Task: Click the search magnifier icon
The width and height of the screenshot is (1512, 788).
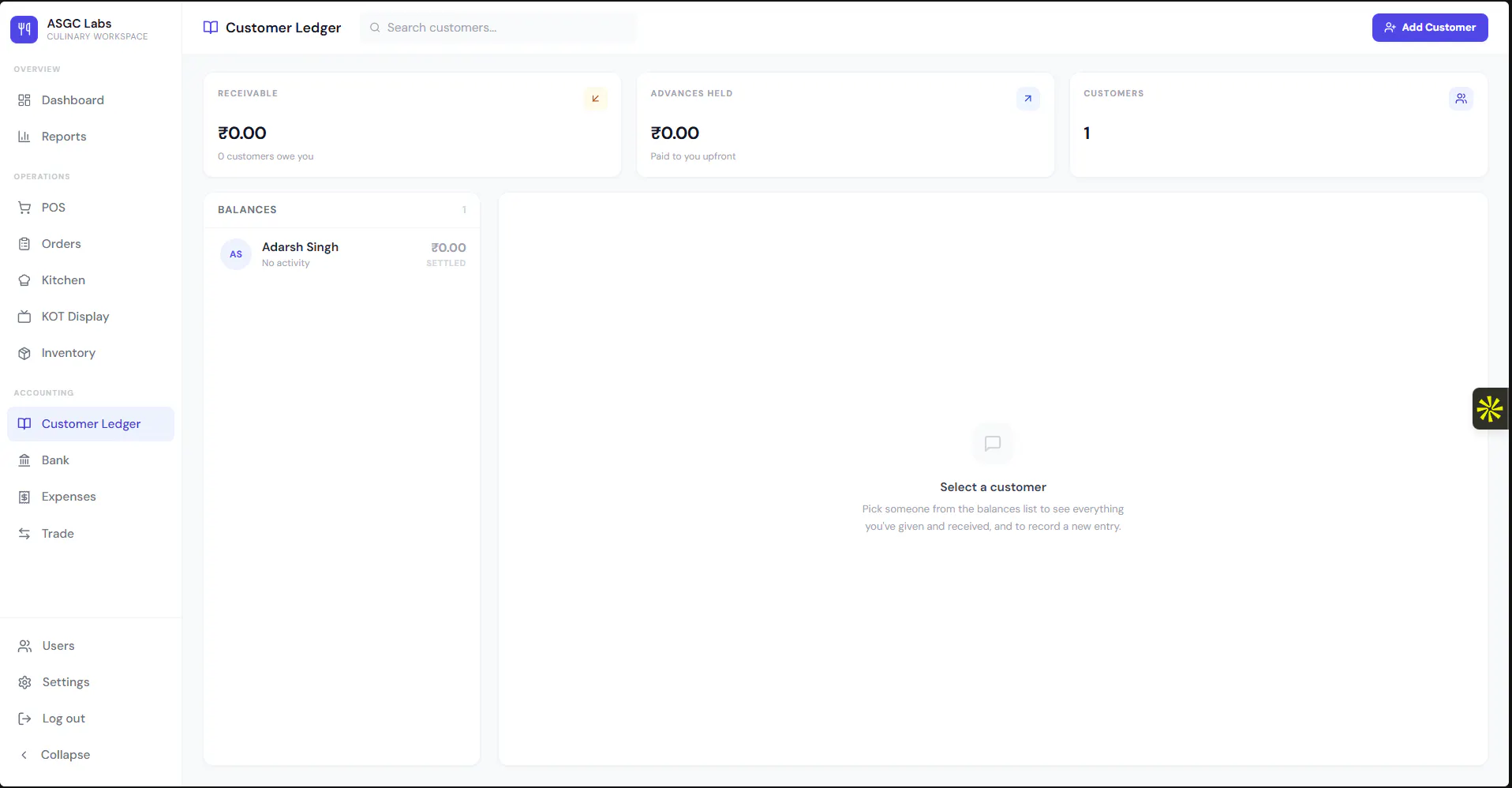Action: point(375,28)
